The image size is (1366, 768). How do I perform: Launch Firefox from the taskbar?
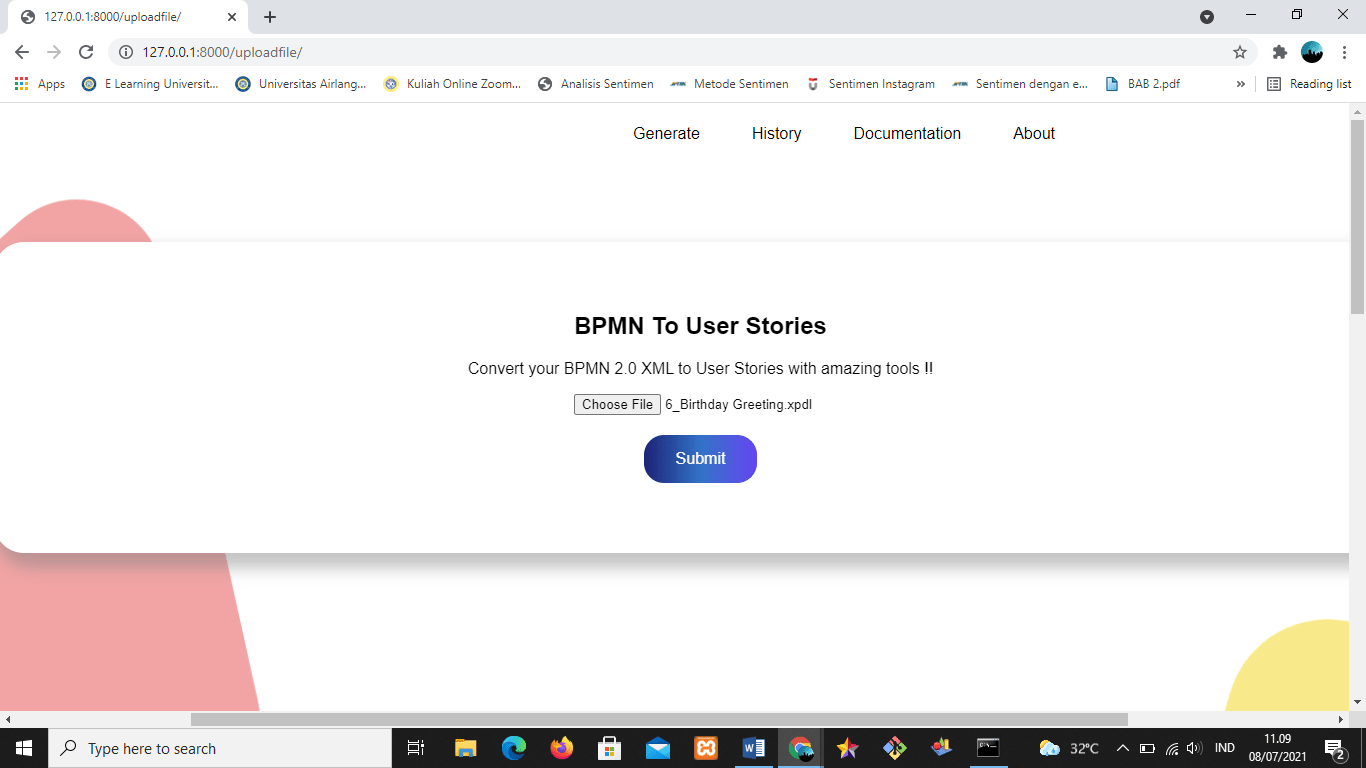[x=562, y=748]
